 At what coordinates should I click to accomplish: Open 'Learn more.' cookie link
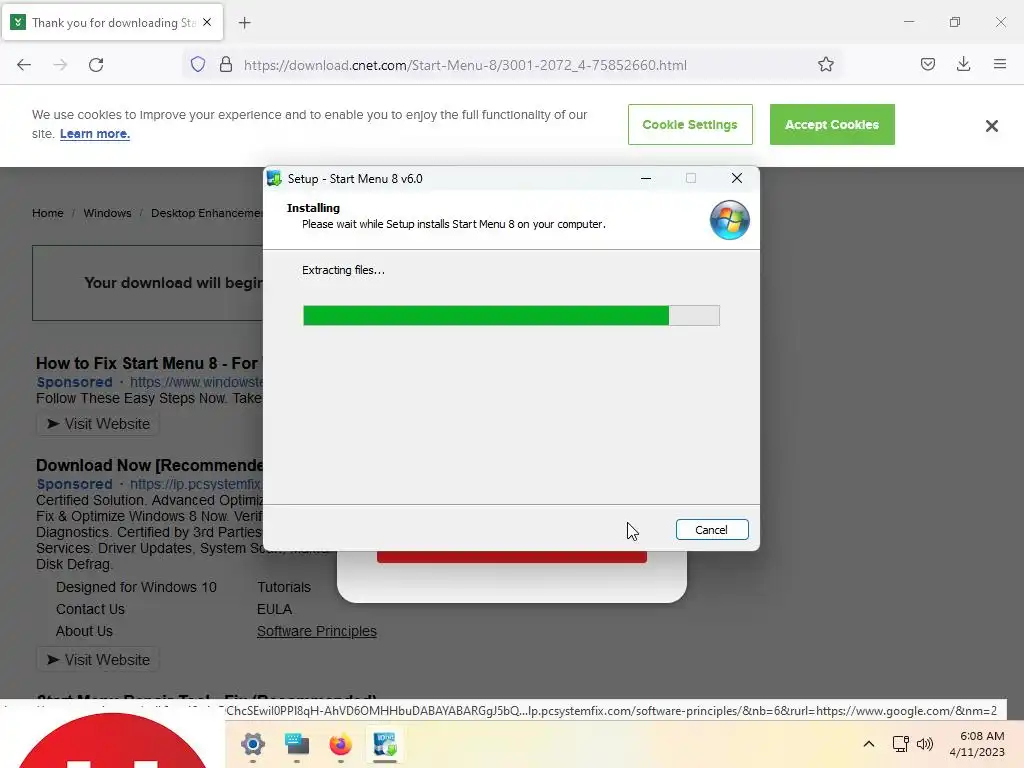click(x=95, y=134)
